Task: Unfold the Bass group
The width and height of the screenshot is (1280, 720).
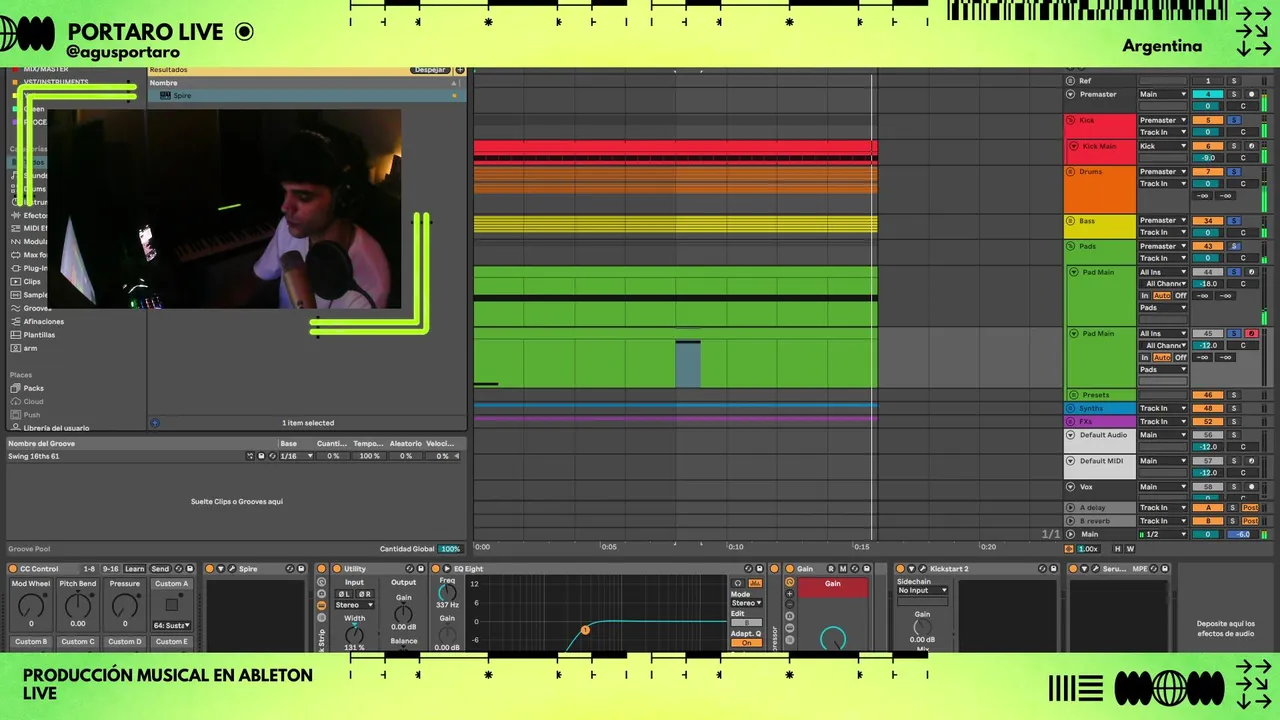Action: click(x=1070, y=220)
